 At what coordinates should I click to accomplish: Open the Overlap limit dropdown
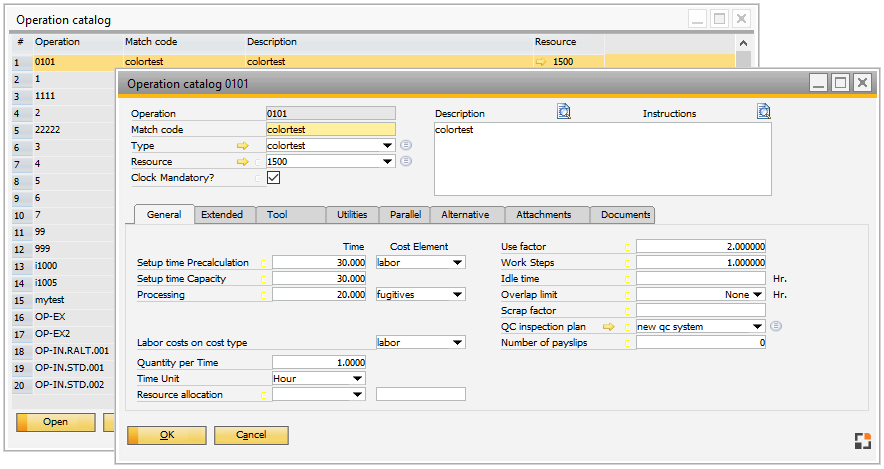[x=758, y=295]
